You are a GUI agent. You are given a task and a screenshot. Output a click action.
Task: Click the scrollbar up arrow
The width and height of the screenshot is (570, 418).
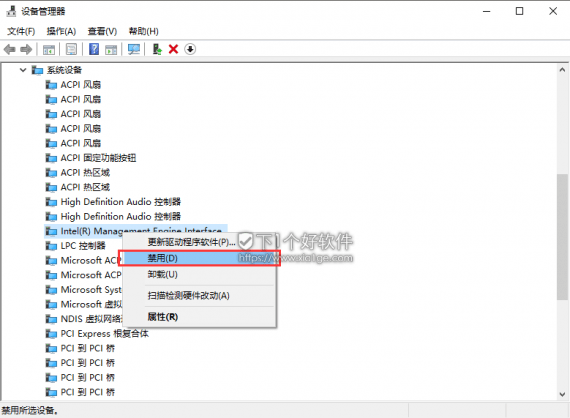[562, 69]
